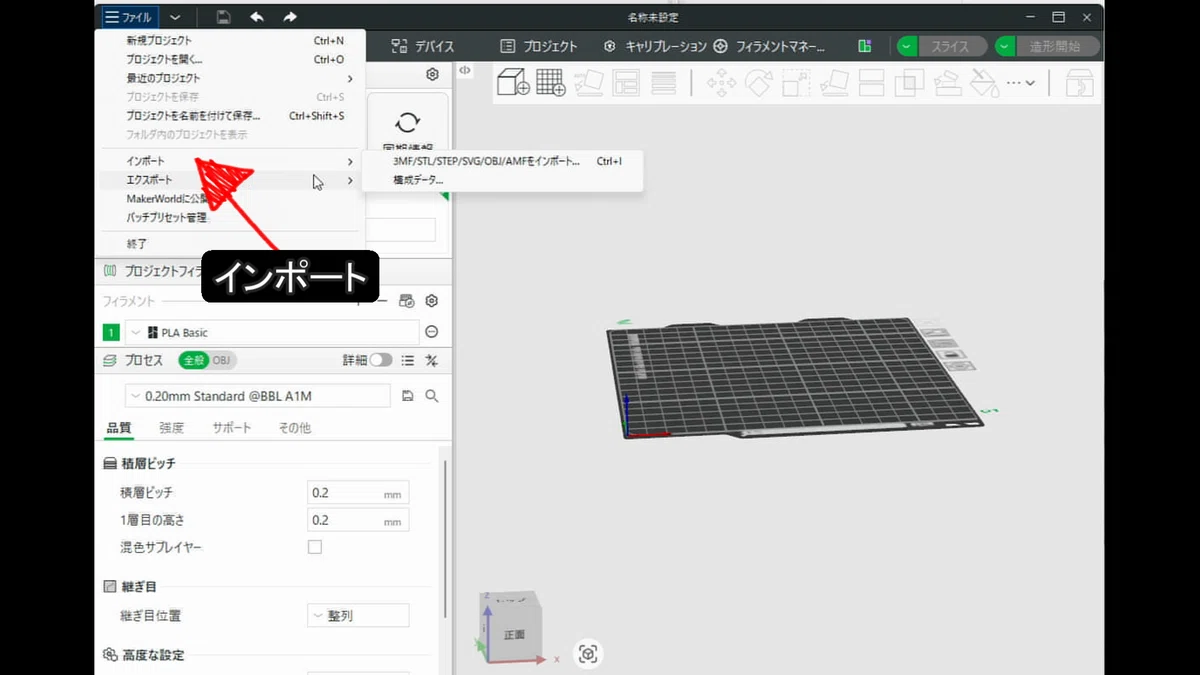
Task: Open the スライス options green dropdown arrow
Action: pyautogui.click(x=907, y=46)
